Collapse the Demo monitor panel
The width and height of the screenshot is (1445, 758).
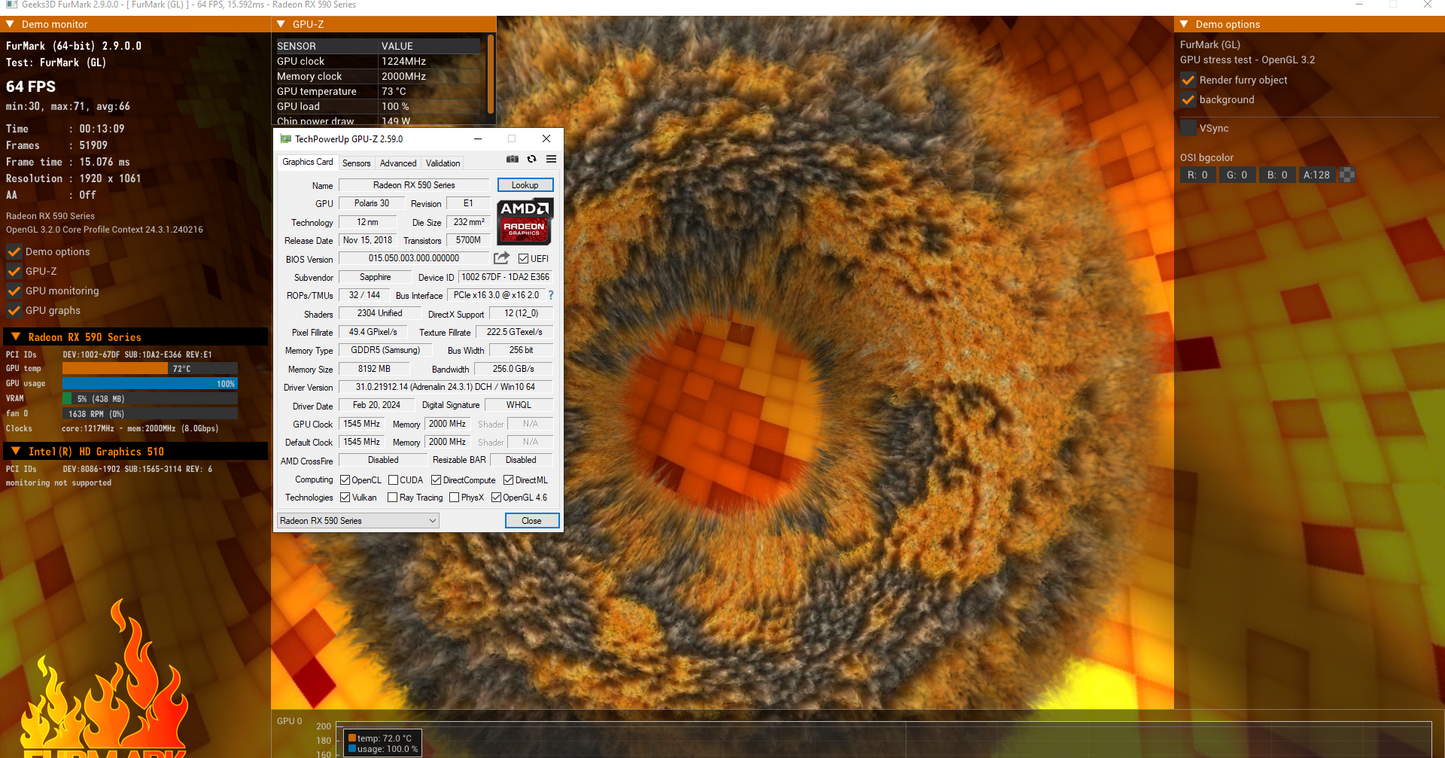coord(11,24)
